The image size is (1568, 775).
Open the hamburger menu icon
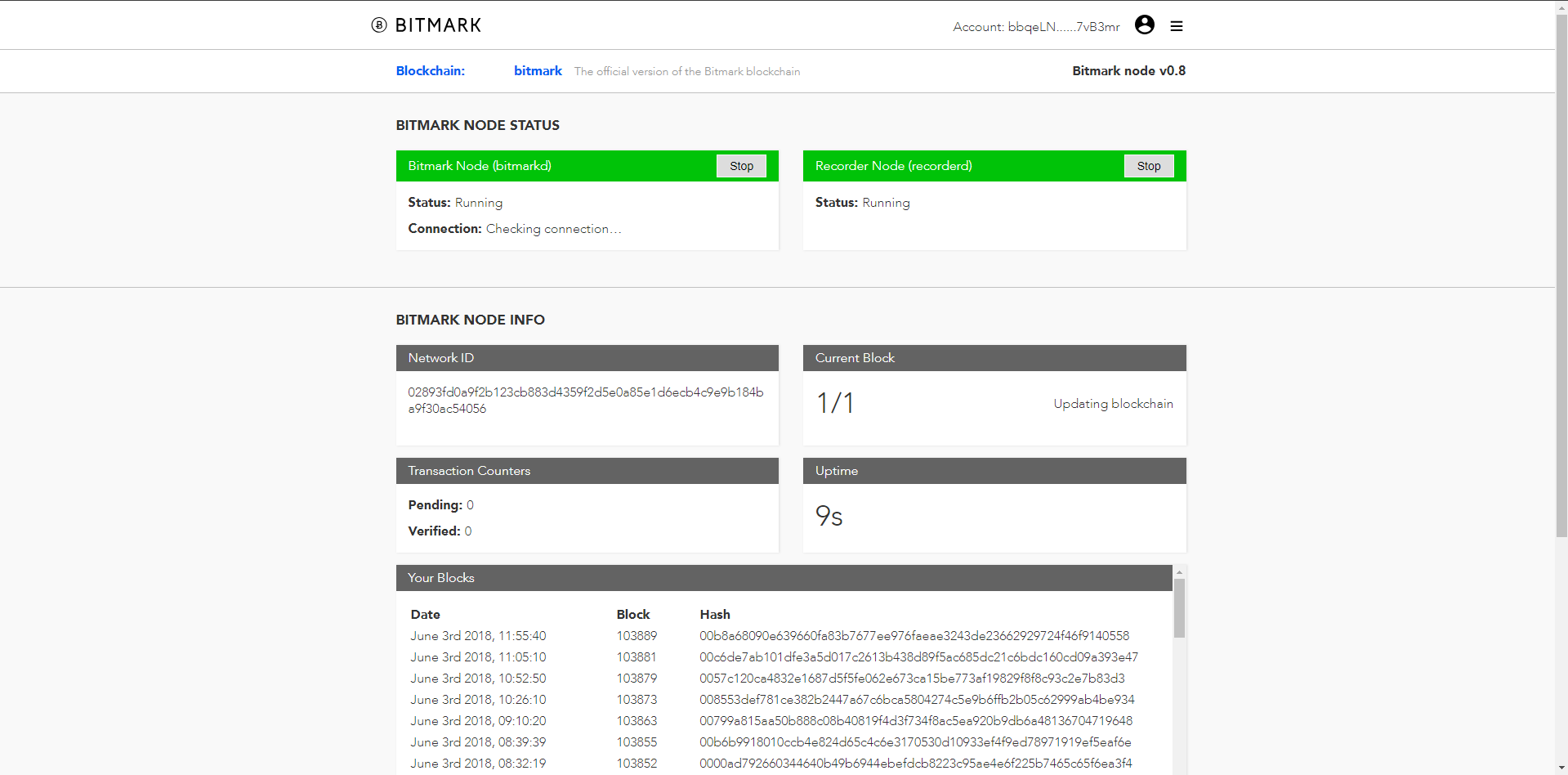click(1177, 26)
